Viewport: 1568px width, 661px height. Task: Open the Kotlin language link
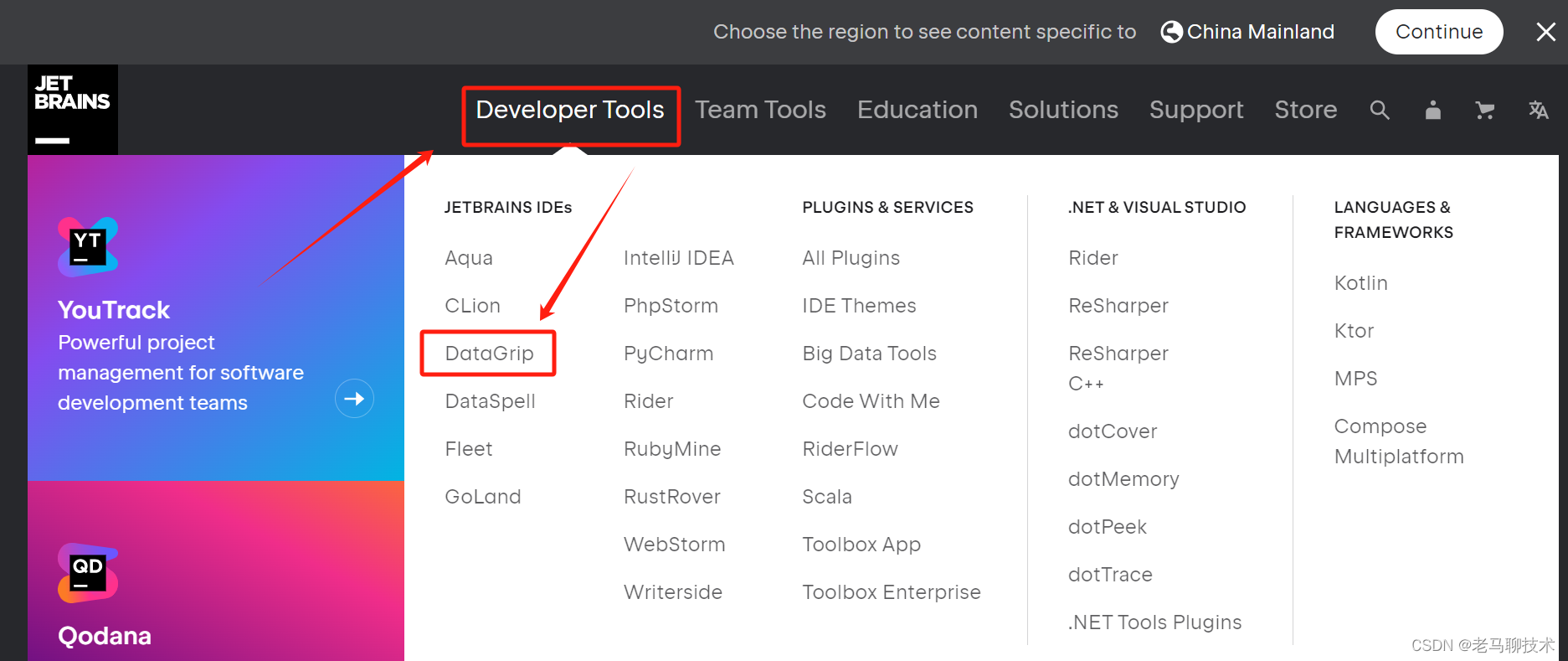click(1361, 283)
